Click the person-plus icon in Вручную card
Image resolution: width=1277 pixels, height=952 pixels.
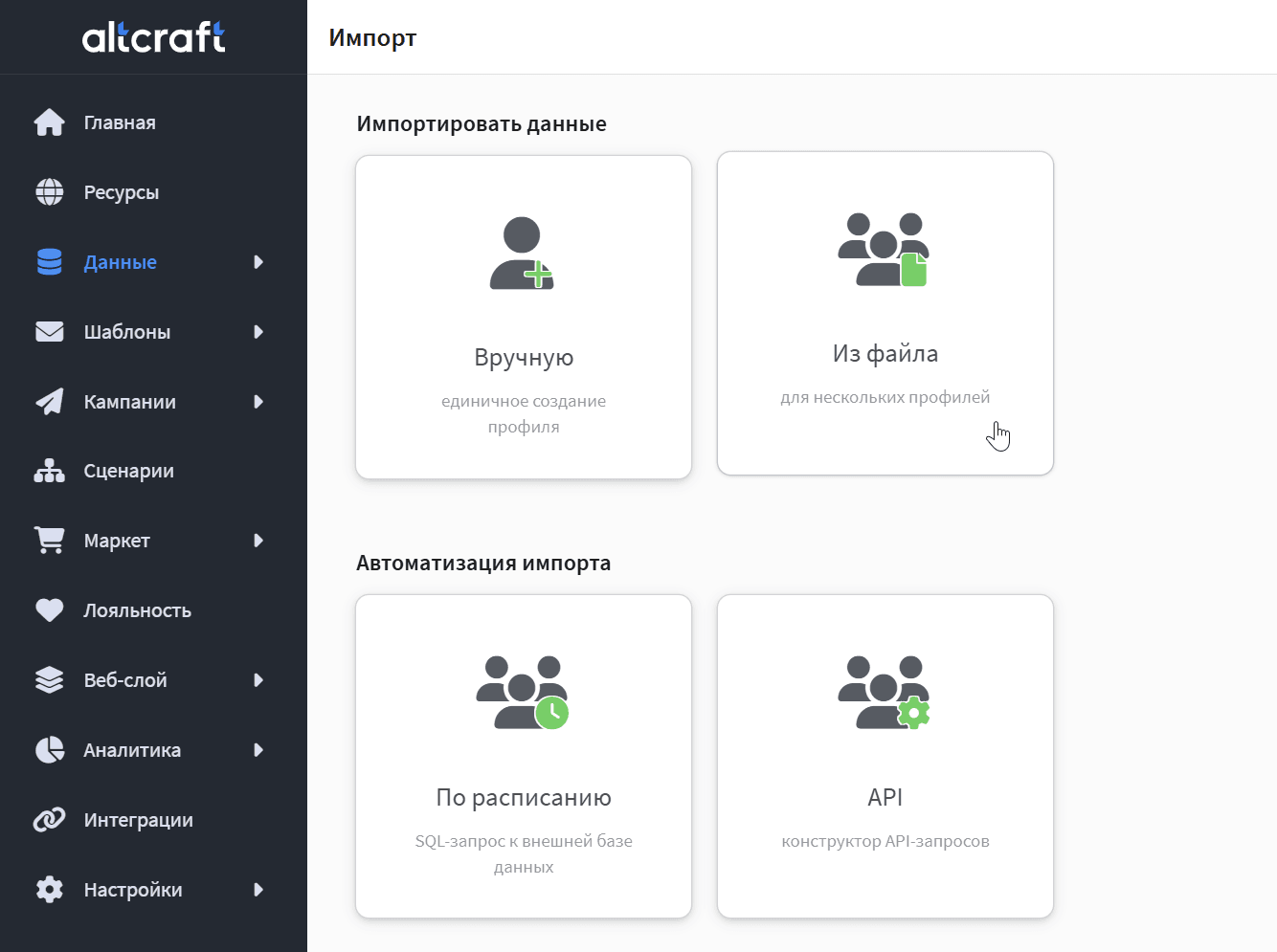coord(522,253)
